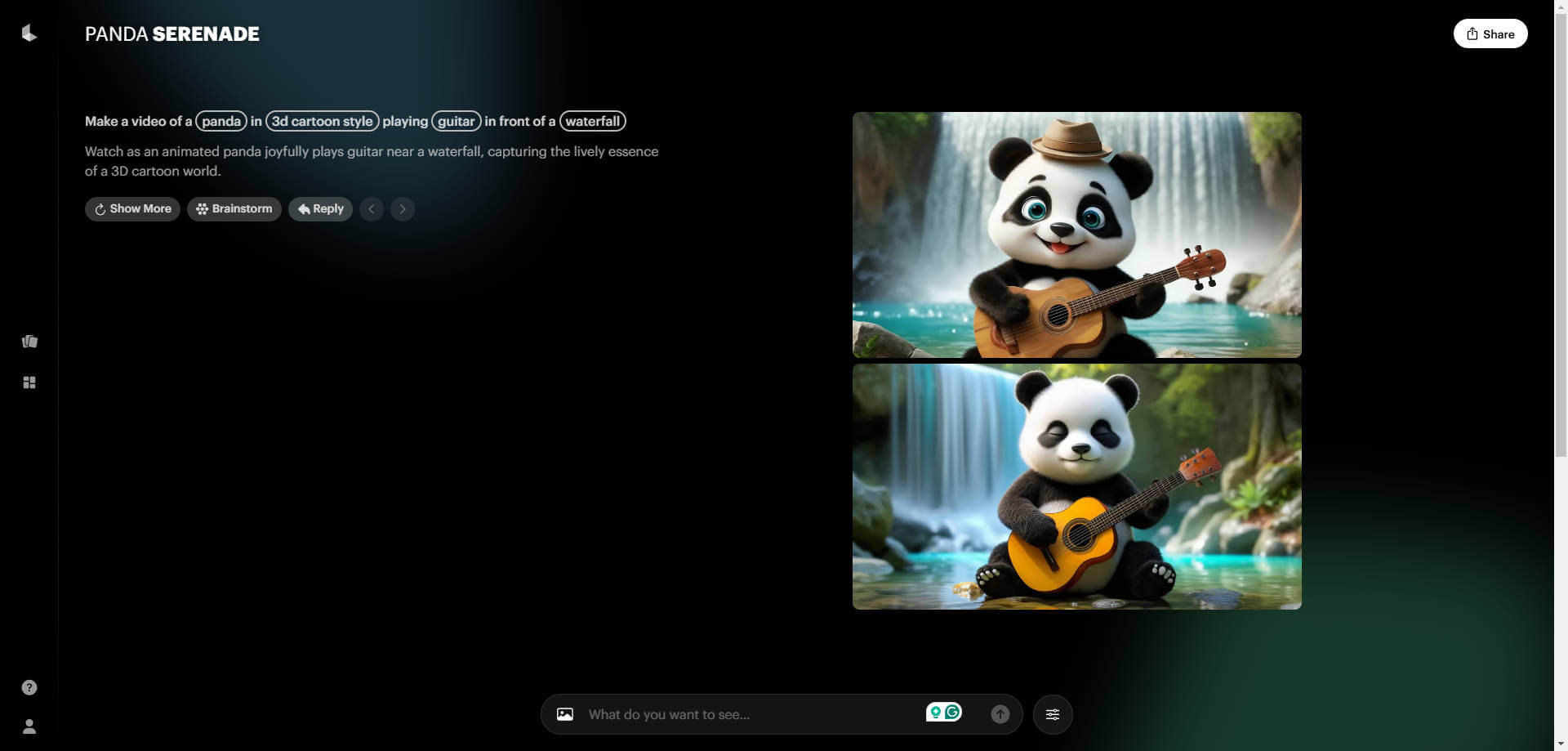Click the Share button
The image size is (1568, 751).
(1490, 34)
